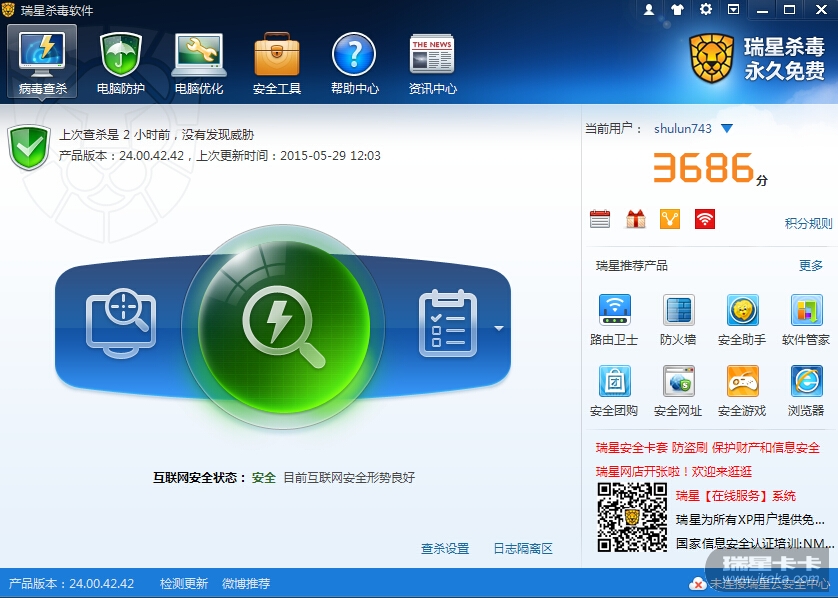Start quick scan with green lightning button

pos(283,327)
